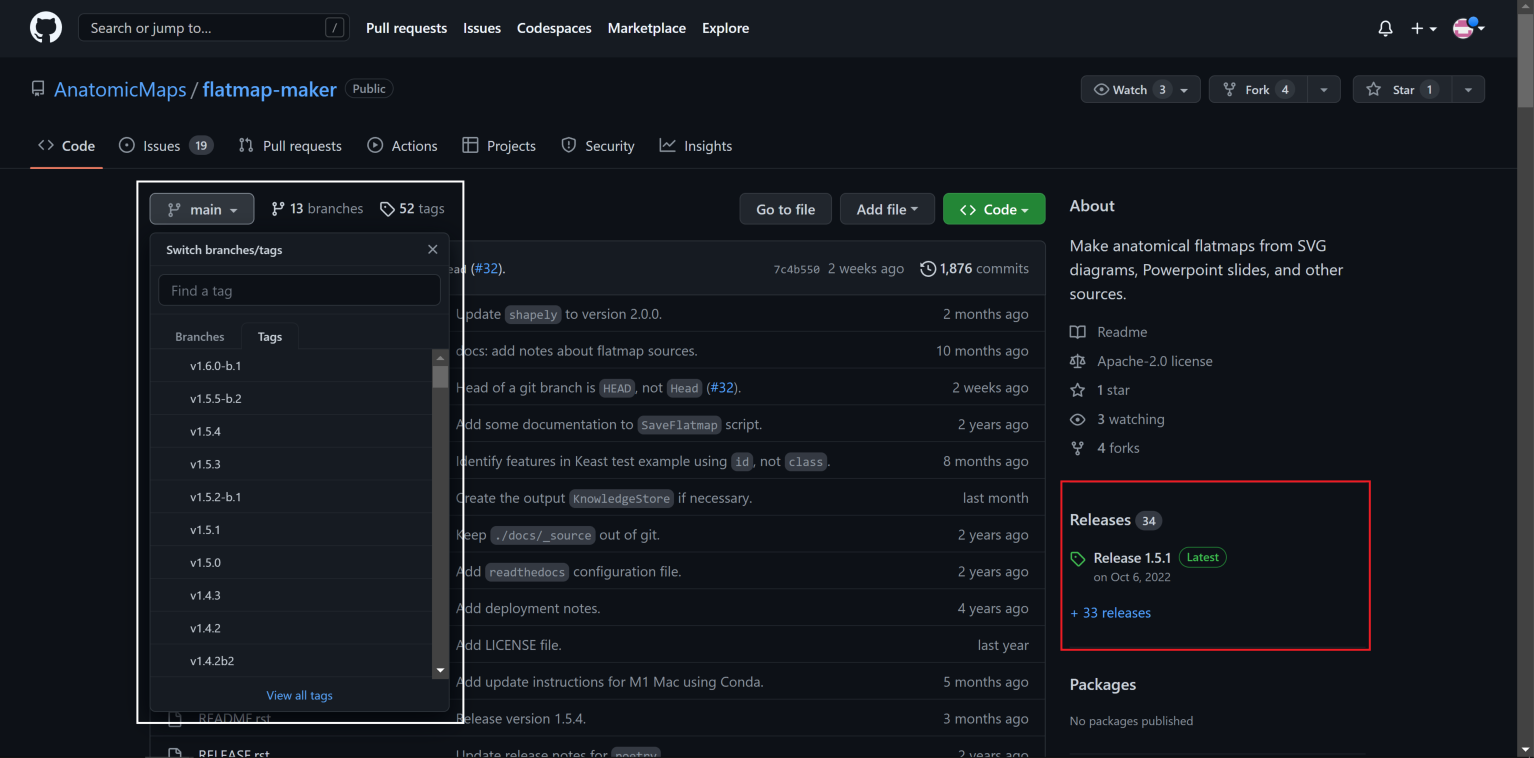1534x758 pixels.
Task: Switch to the Branches tab in popup
Action: click(200, 337)
